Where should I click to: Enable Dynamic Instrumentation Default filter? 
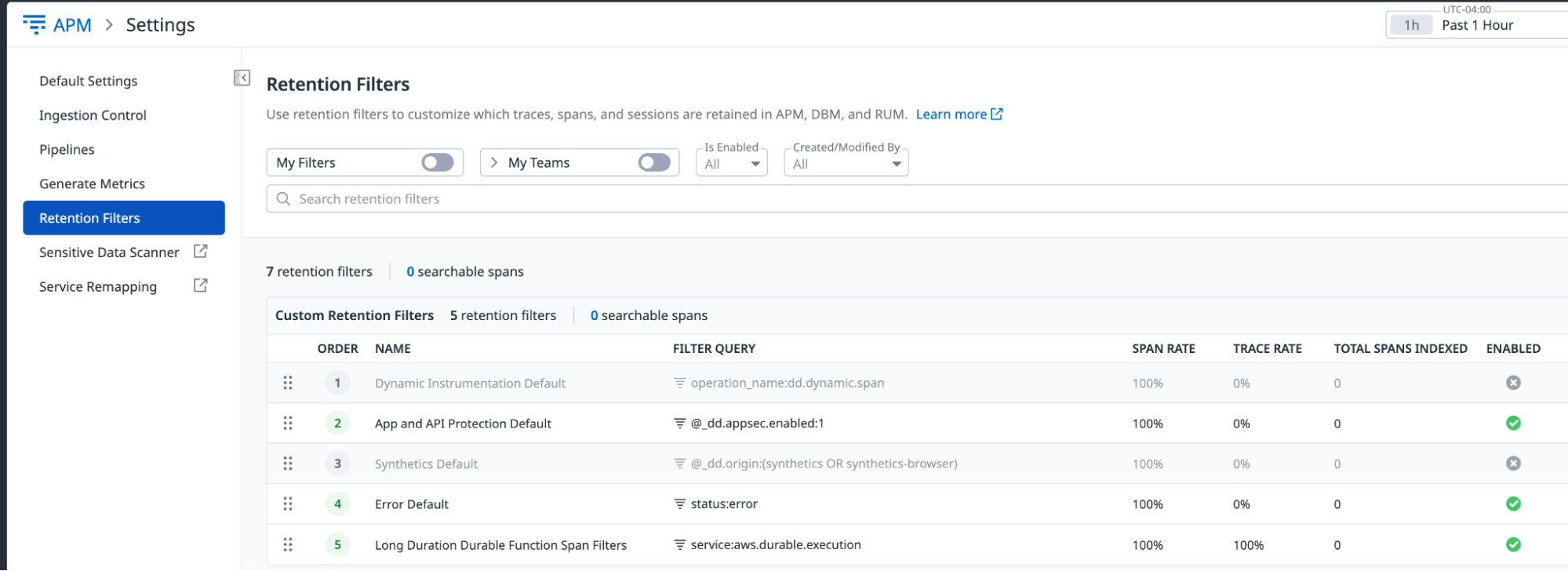(1513, 383)
